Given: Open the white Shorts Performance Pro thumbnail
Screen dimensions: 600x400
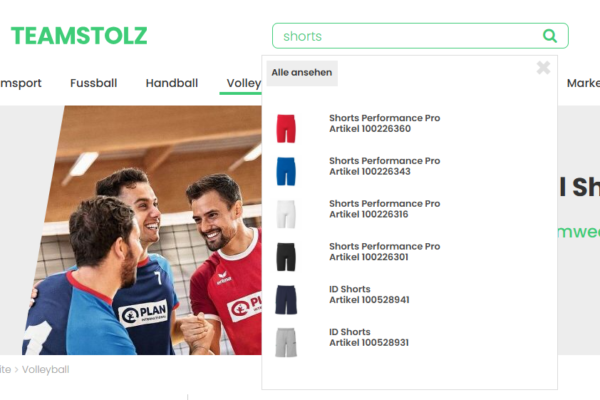Looking at the screenshot, I should (286, 214).
